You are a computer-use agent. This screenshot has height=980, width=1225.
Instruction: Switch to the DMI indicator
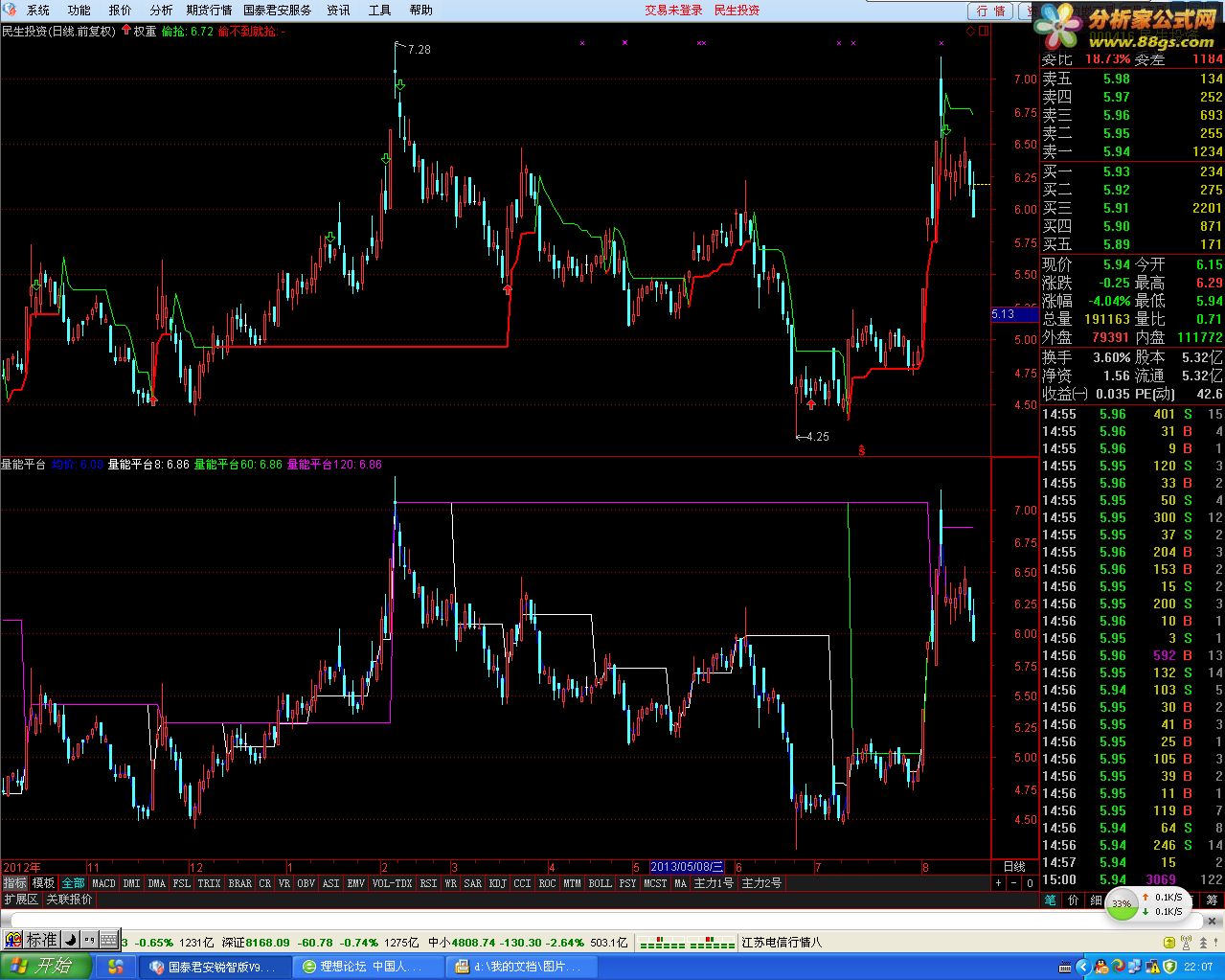point(131,883)
